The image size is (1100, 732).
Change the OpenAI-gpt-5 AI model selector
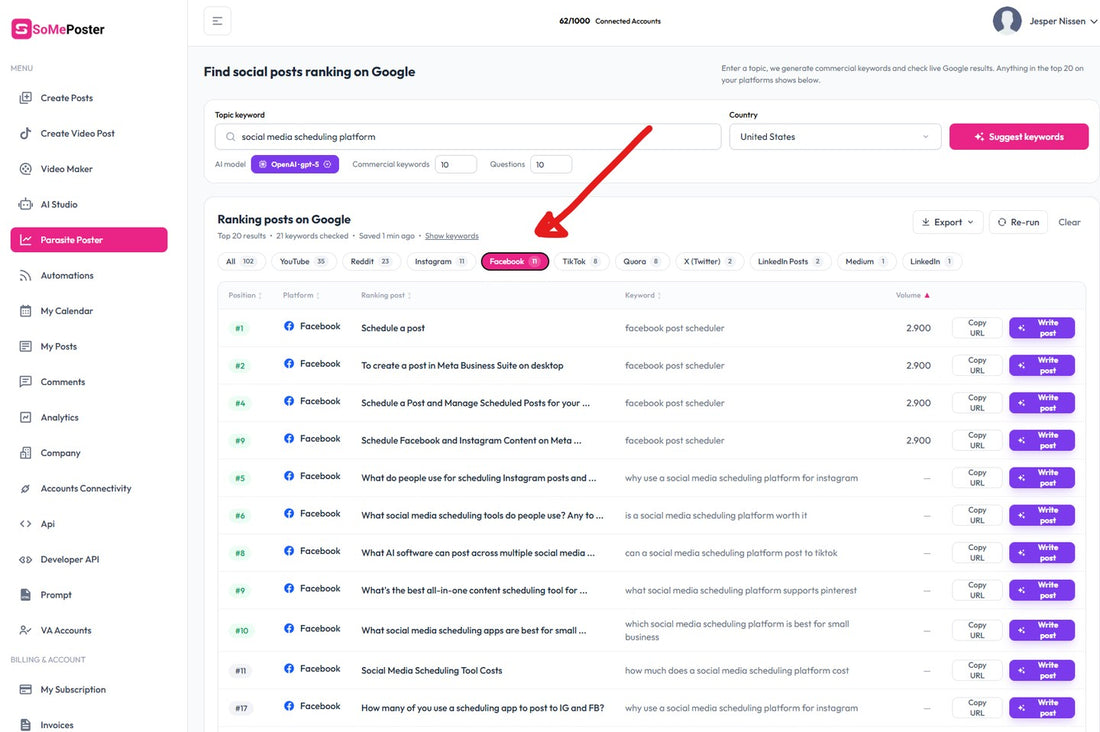click(x=295, y=164)
